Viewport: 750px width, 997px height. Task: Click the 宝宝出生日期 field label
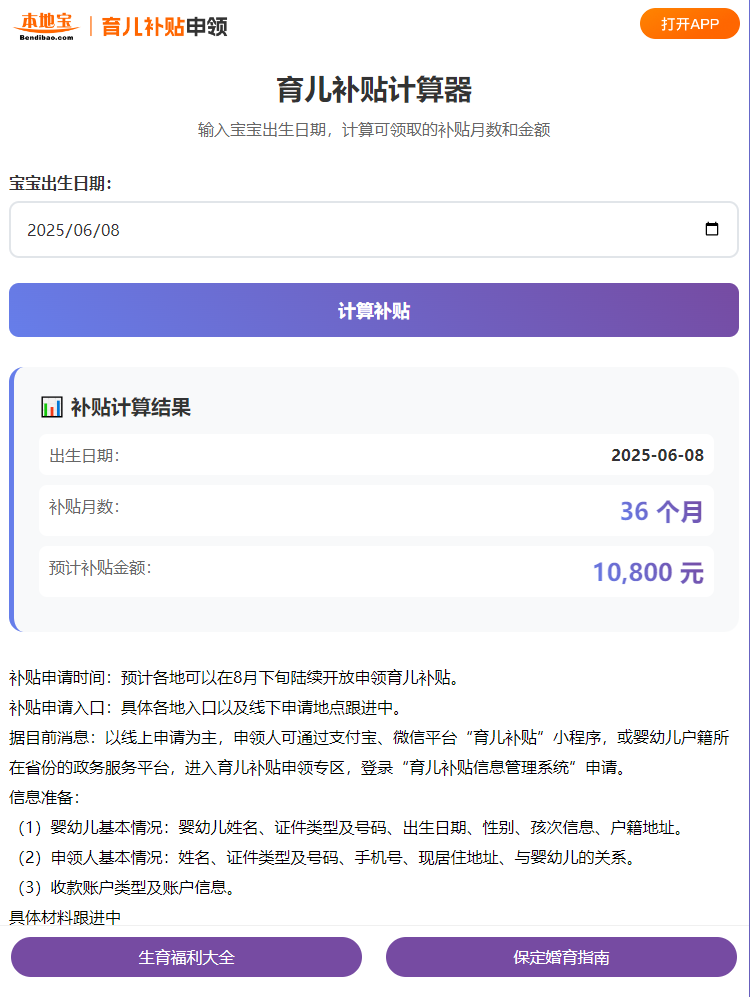tap(60, 184)
